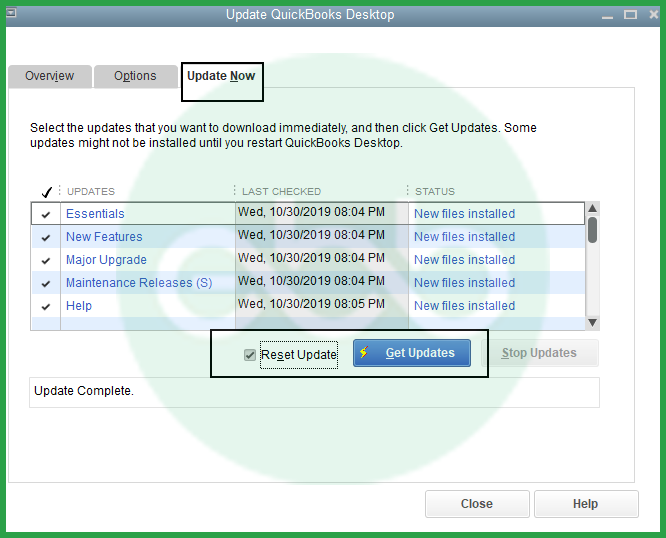
Task: Click the 'Update Complete.' status message
Action: coord(84,391)
